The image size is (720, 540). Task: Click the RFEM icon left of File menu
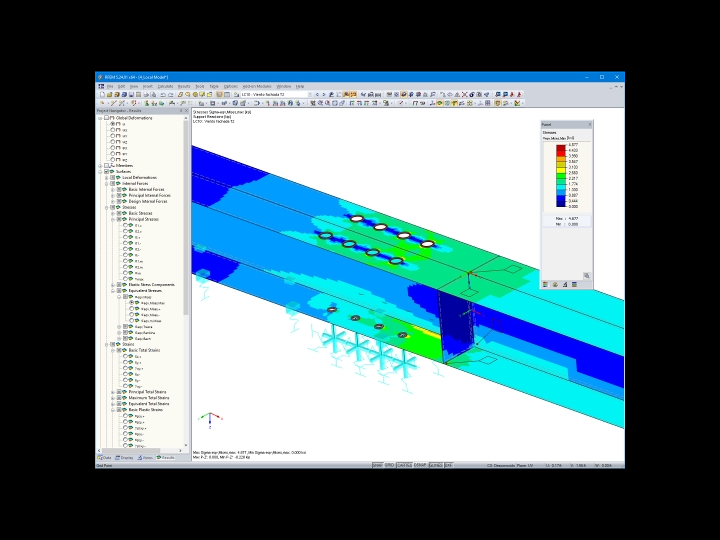click(101, 86)
